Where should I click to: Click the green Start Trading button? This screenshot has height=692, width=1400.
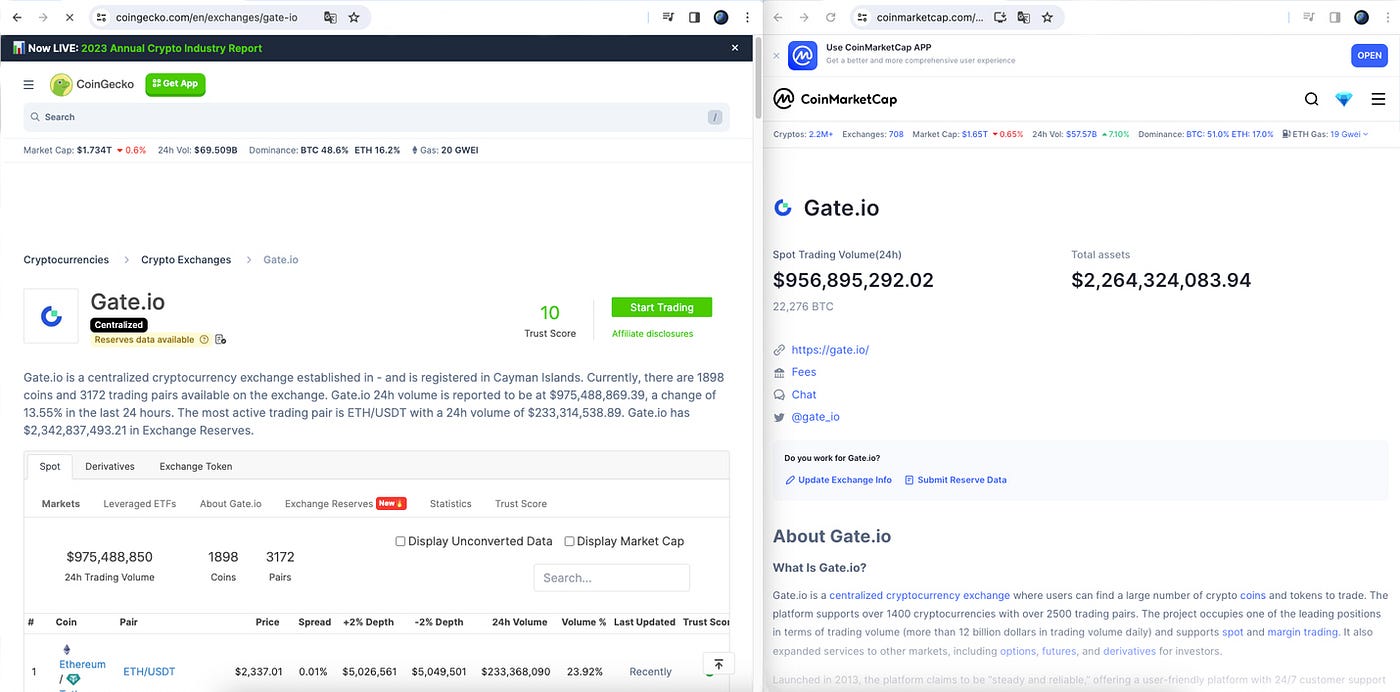point(662,307)
